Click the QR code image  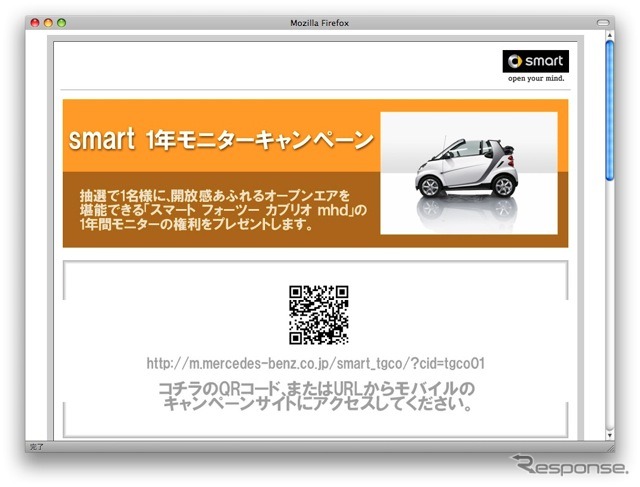pos(319,315)
